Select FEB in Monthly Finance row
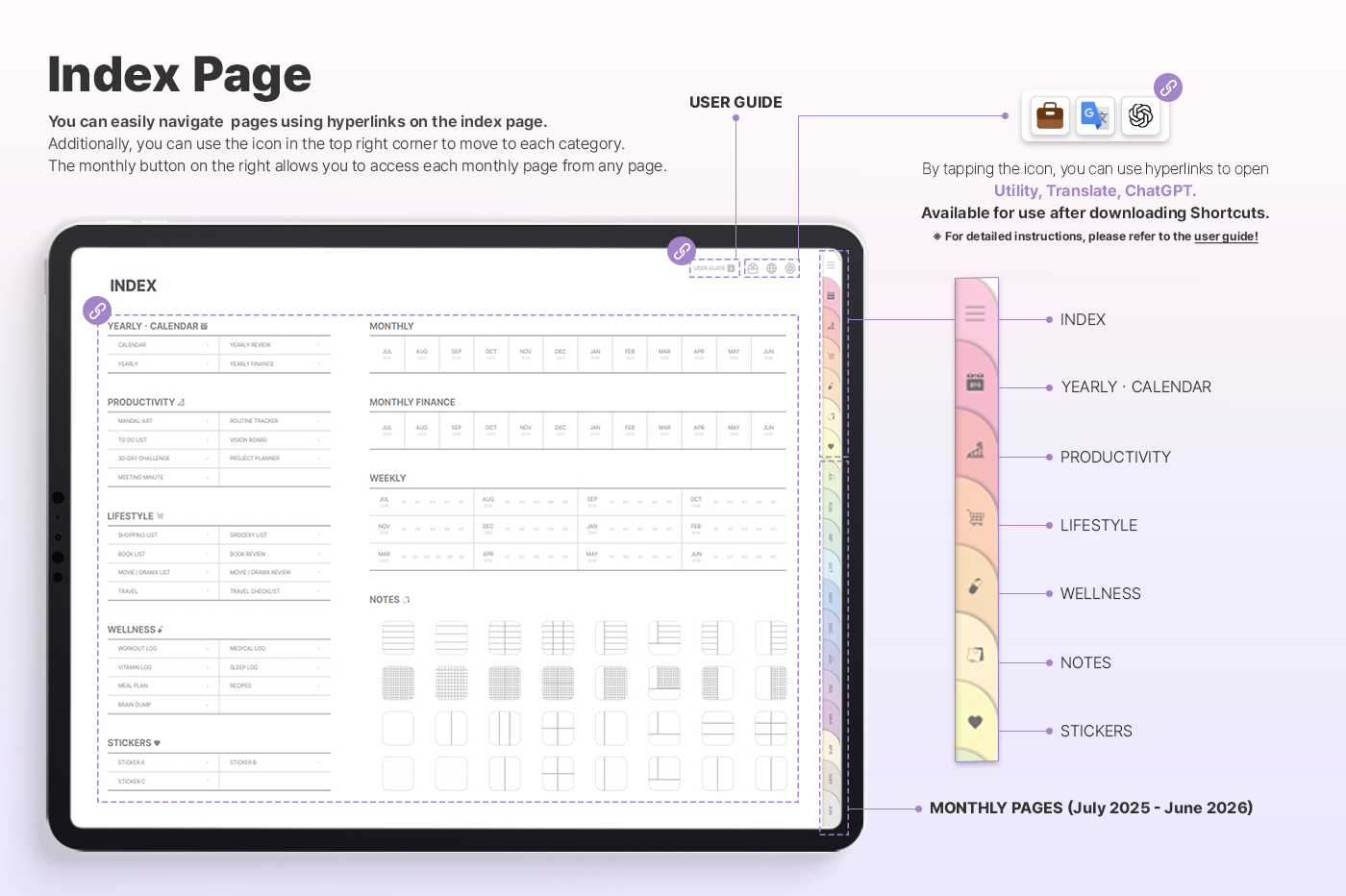The height and width of the screenshot is (896, 1346). click(x=630, y=429)
